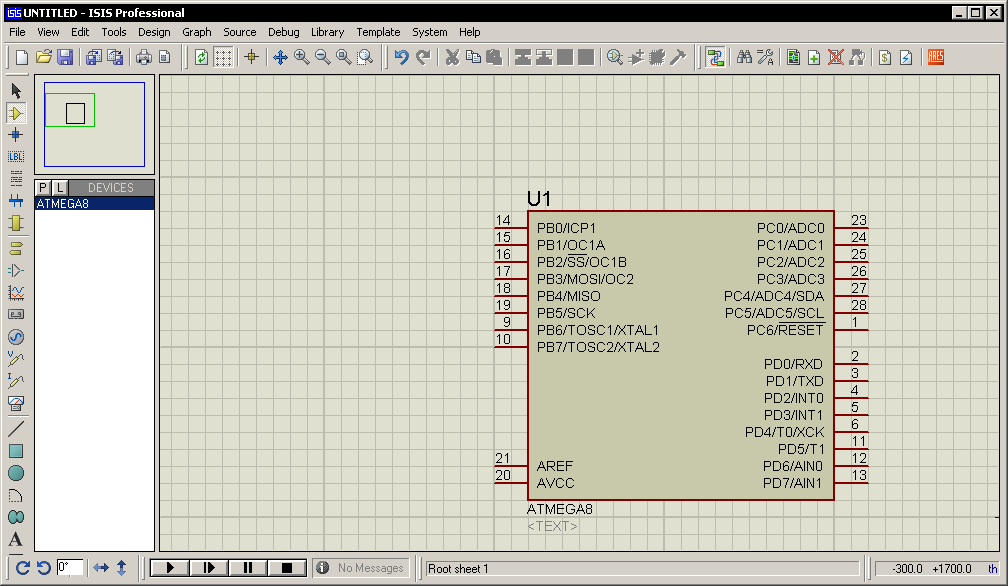The height and width of the screenshot is (586, 1008).
Task: Start the simulation with Play
Action: (x=170, y=568)
